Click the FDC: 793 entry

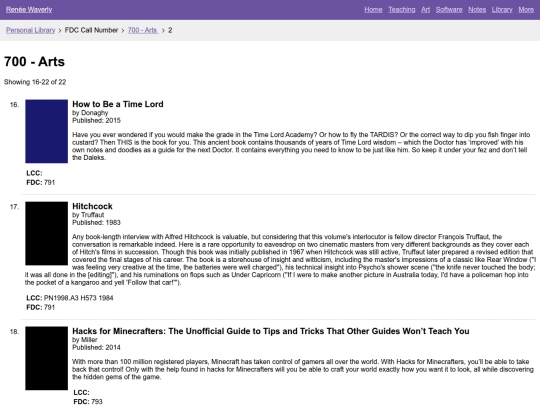pos(88,402)
